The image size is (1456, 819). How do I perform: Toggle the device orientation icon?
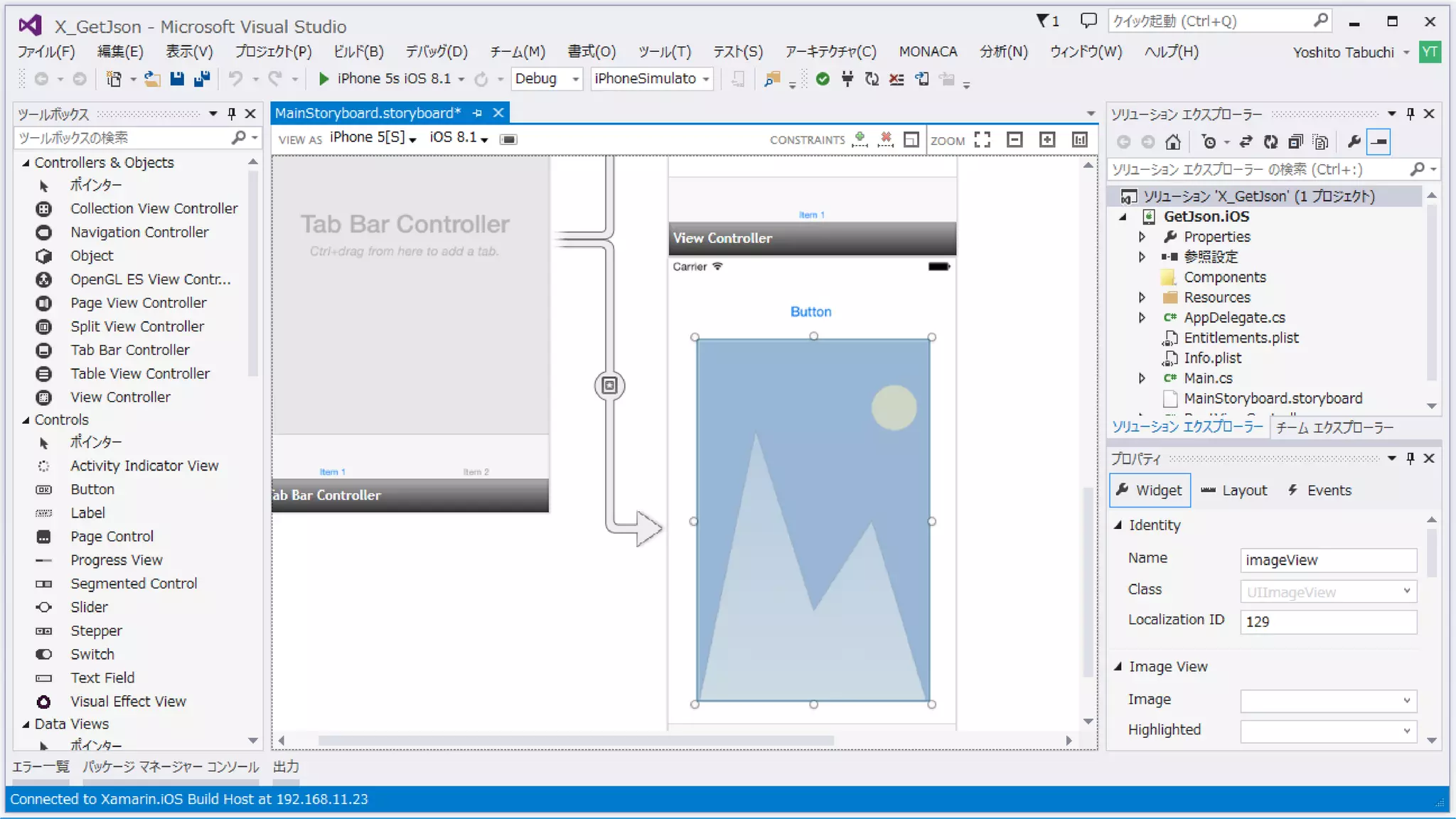click(508, 139)
